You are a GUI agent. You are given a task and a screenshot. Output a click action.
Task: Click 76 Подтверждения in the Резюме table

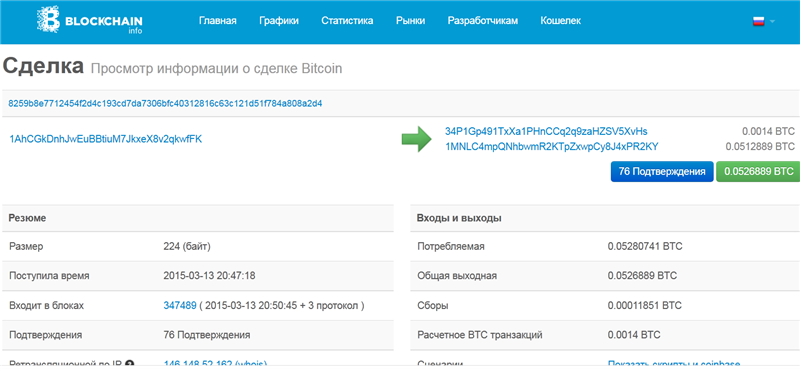point(207,335)
